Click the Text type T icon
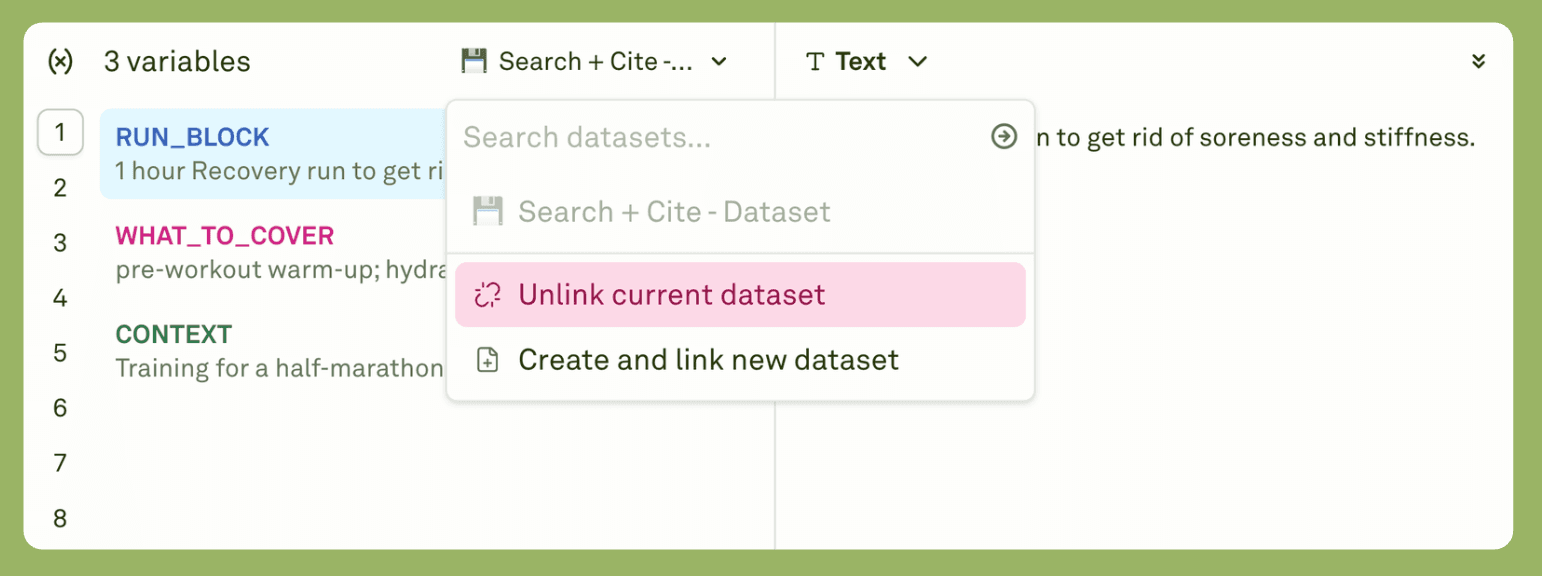Screen dimensions: 1542x576 tap(815, 62)
